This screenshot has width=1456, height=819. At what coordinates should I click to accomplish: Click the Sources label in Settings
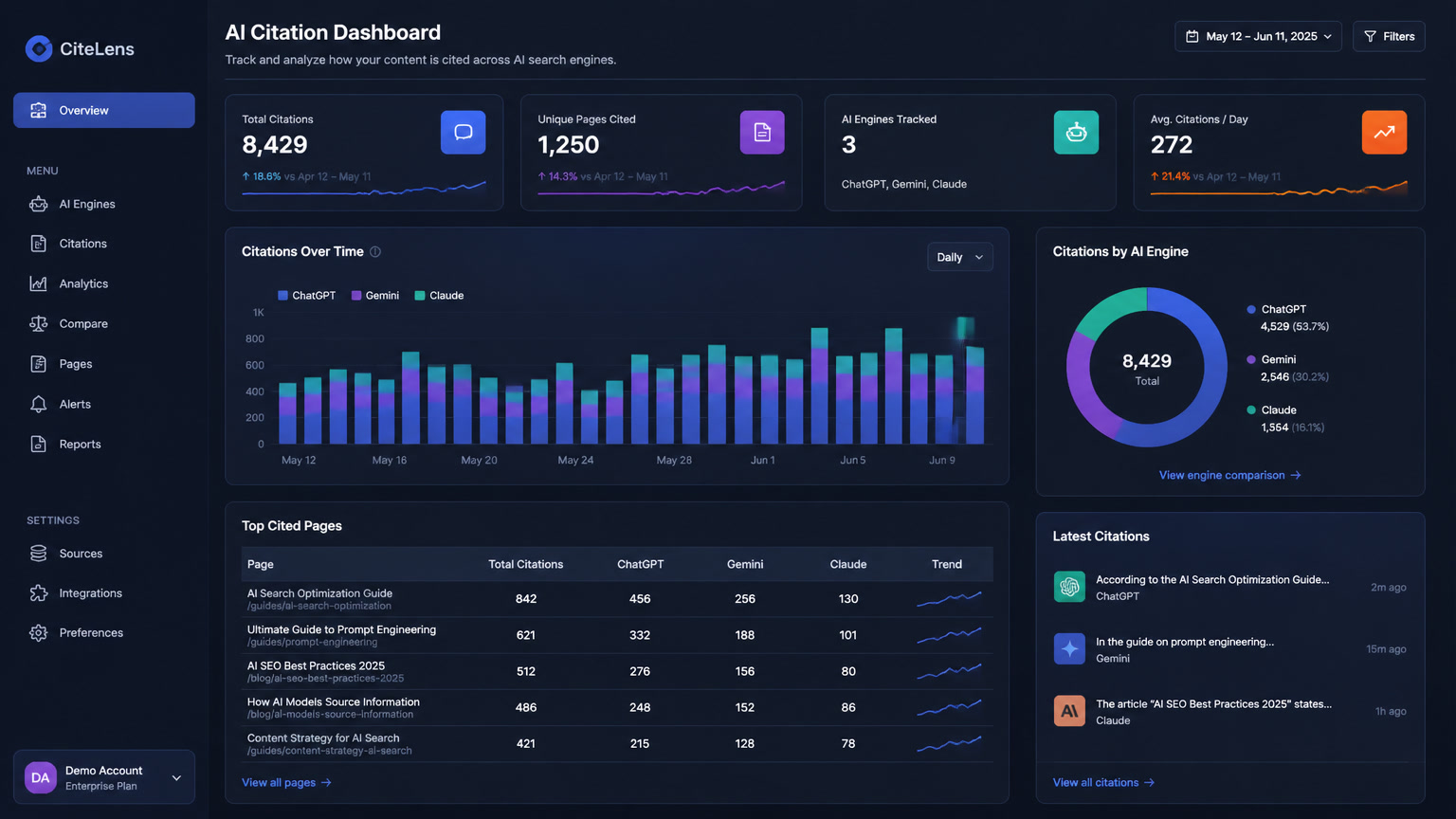[81, 554]
